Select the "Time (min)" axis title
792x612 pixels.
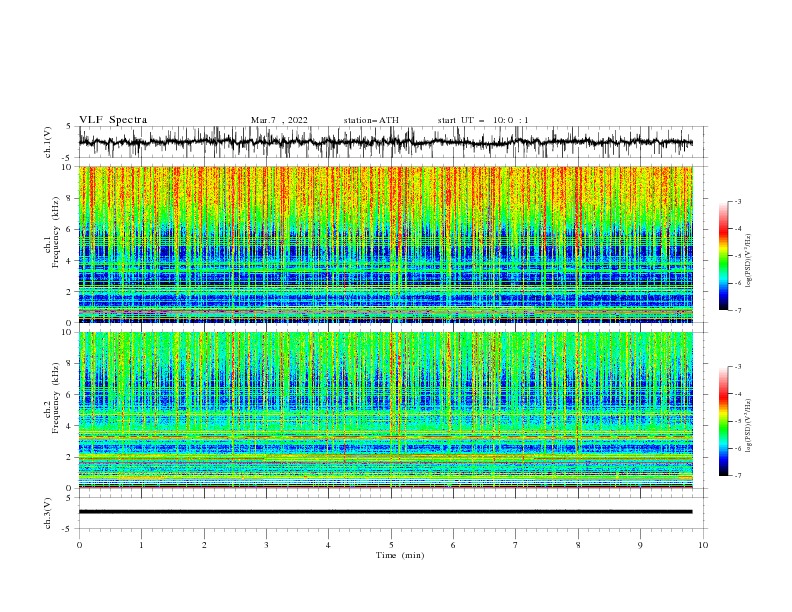click(x=400, y=555)
